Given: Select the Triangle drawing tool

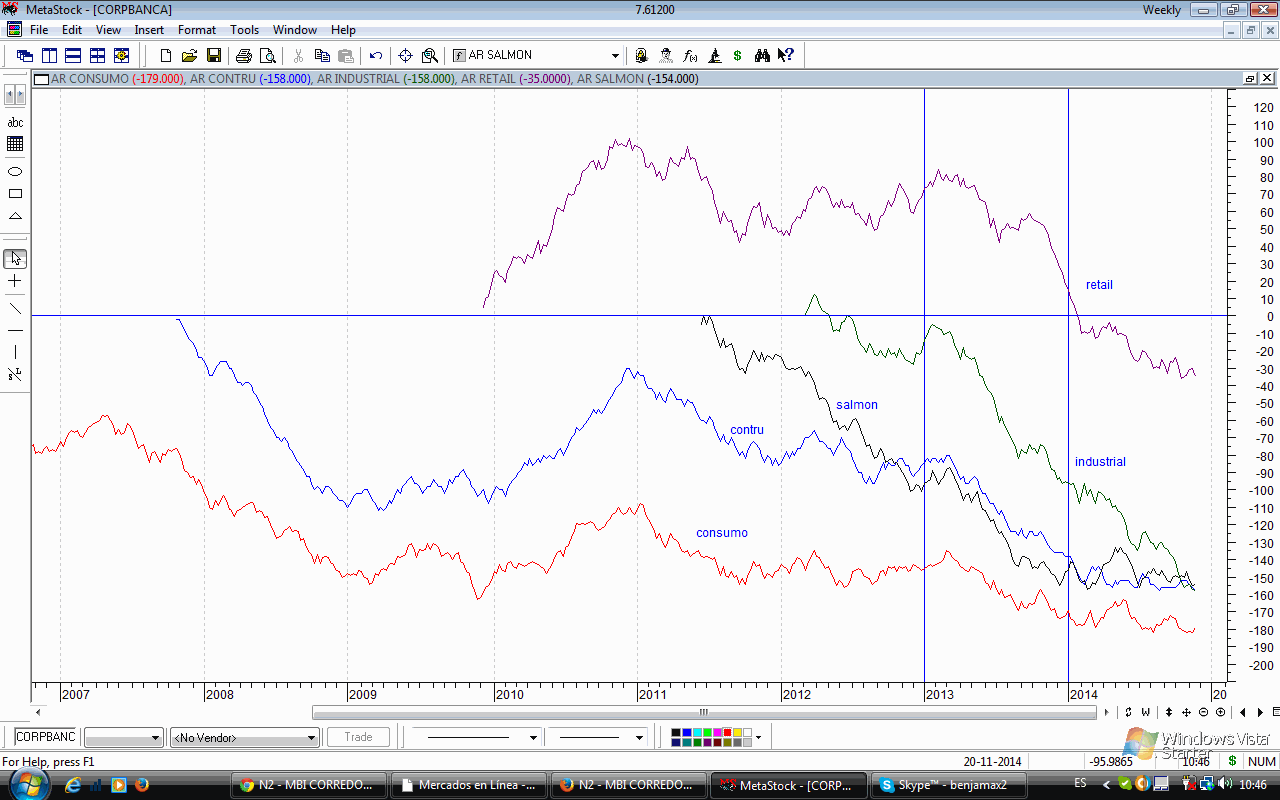Looking at the screenshot, I should point(15,216).
